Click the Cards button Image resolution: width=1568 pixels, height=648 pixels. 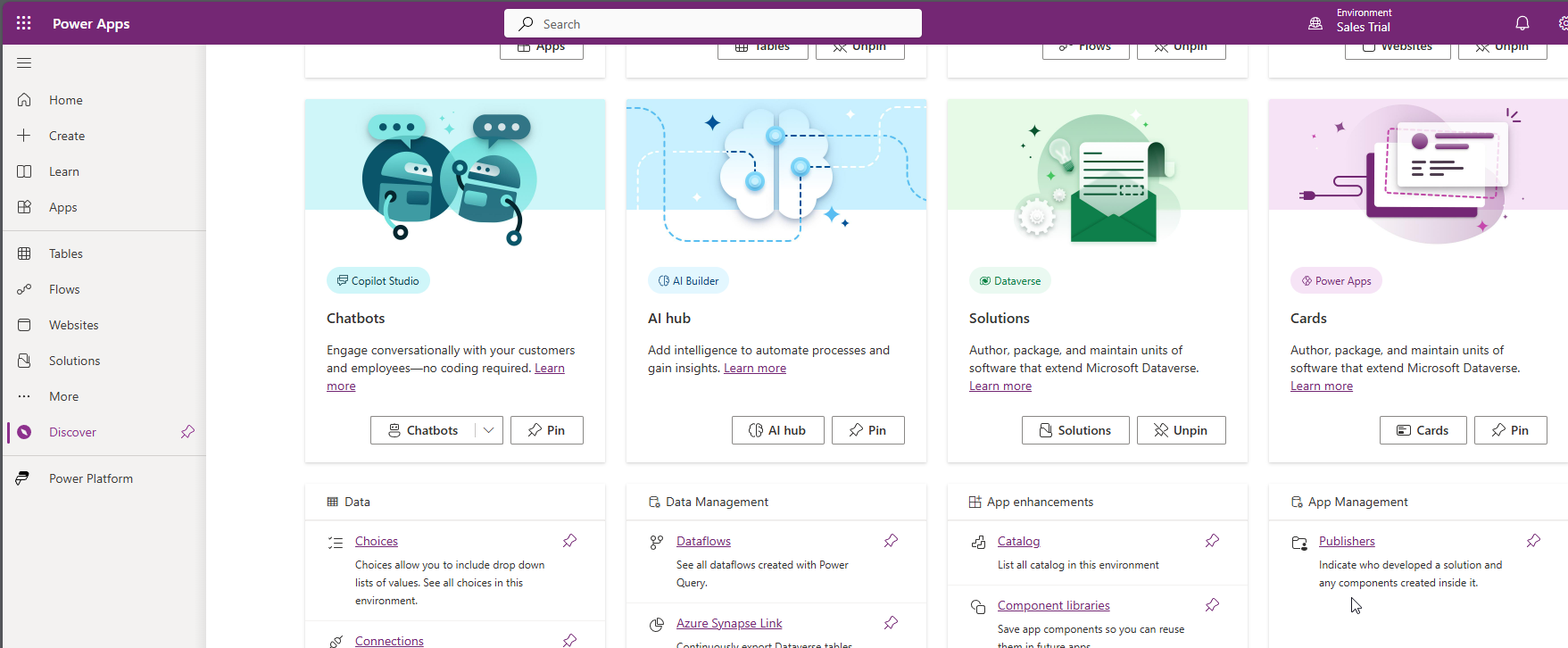tap(1423, 430)
